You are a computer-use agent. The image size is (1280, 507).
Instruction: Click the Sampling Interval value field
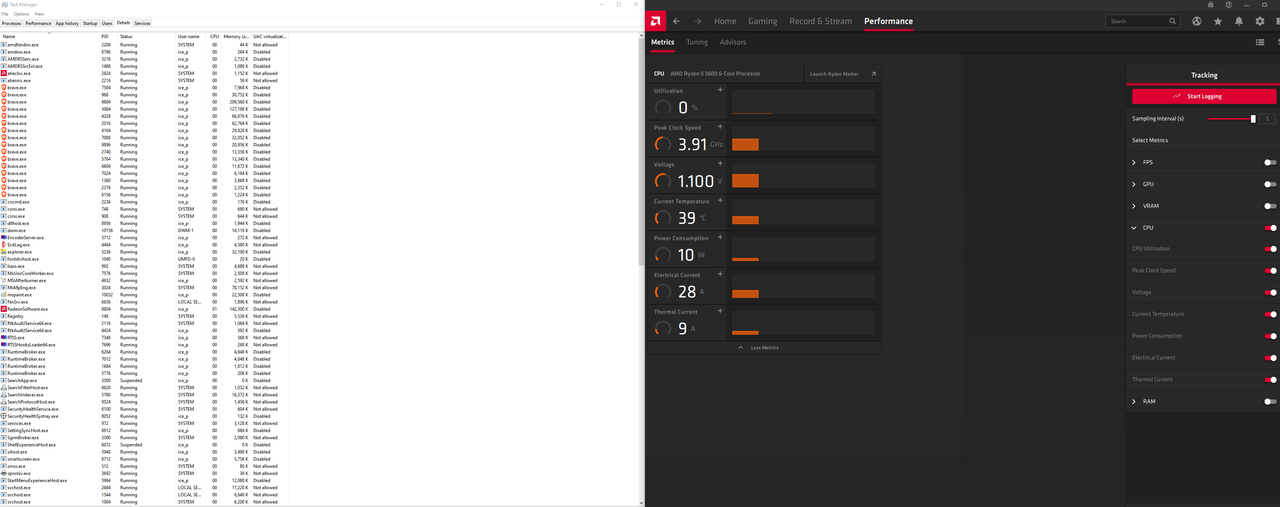click(1268, 118)
